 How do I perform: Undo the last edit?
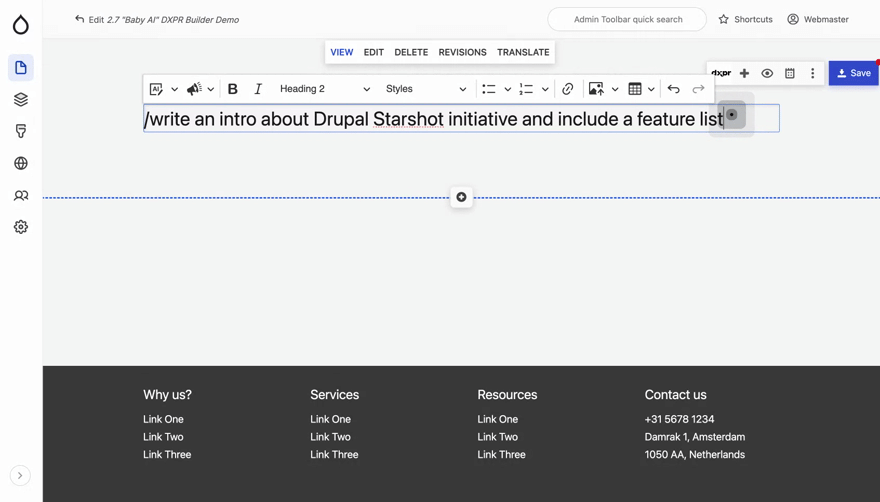tap(674, 89)
